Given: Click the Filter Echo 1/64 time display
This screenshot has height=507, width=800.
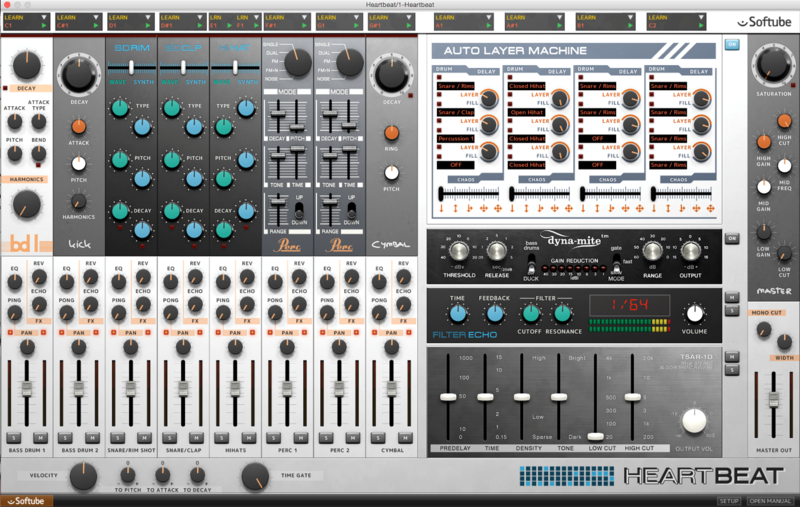Looking at the screenshot, I should (629, 306).
